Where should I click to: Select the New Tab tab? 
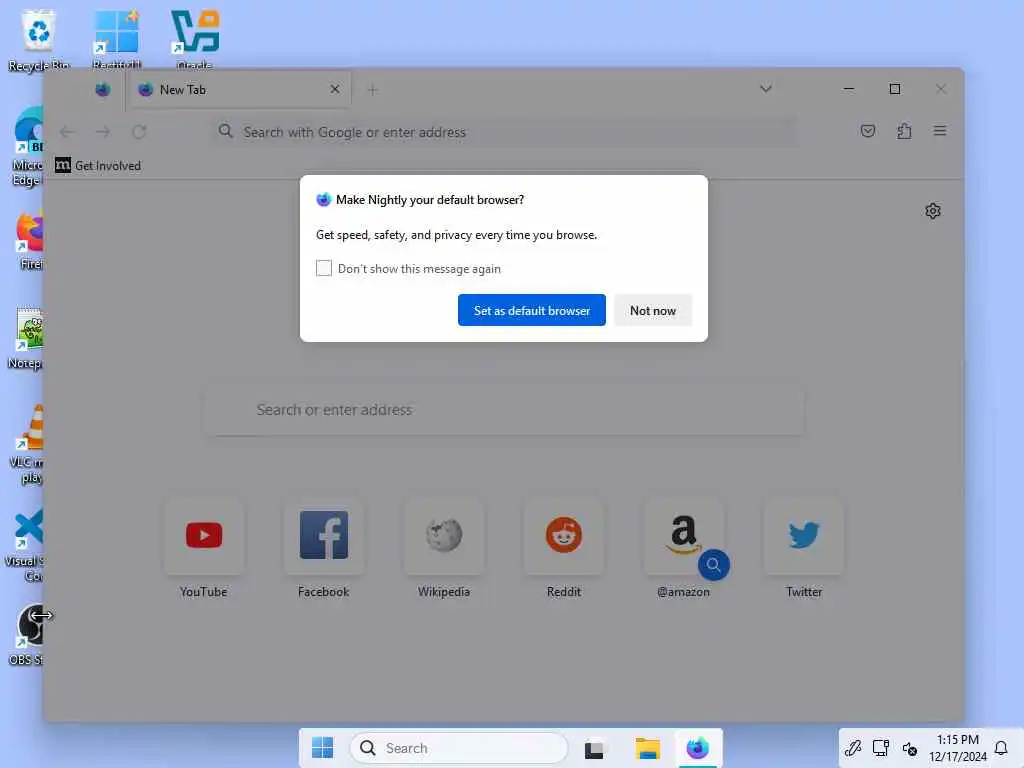(240, 89)
